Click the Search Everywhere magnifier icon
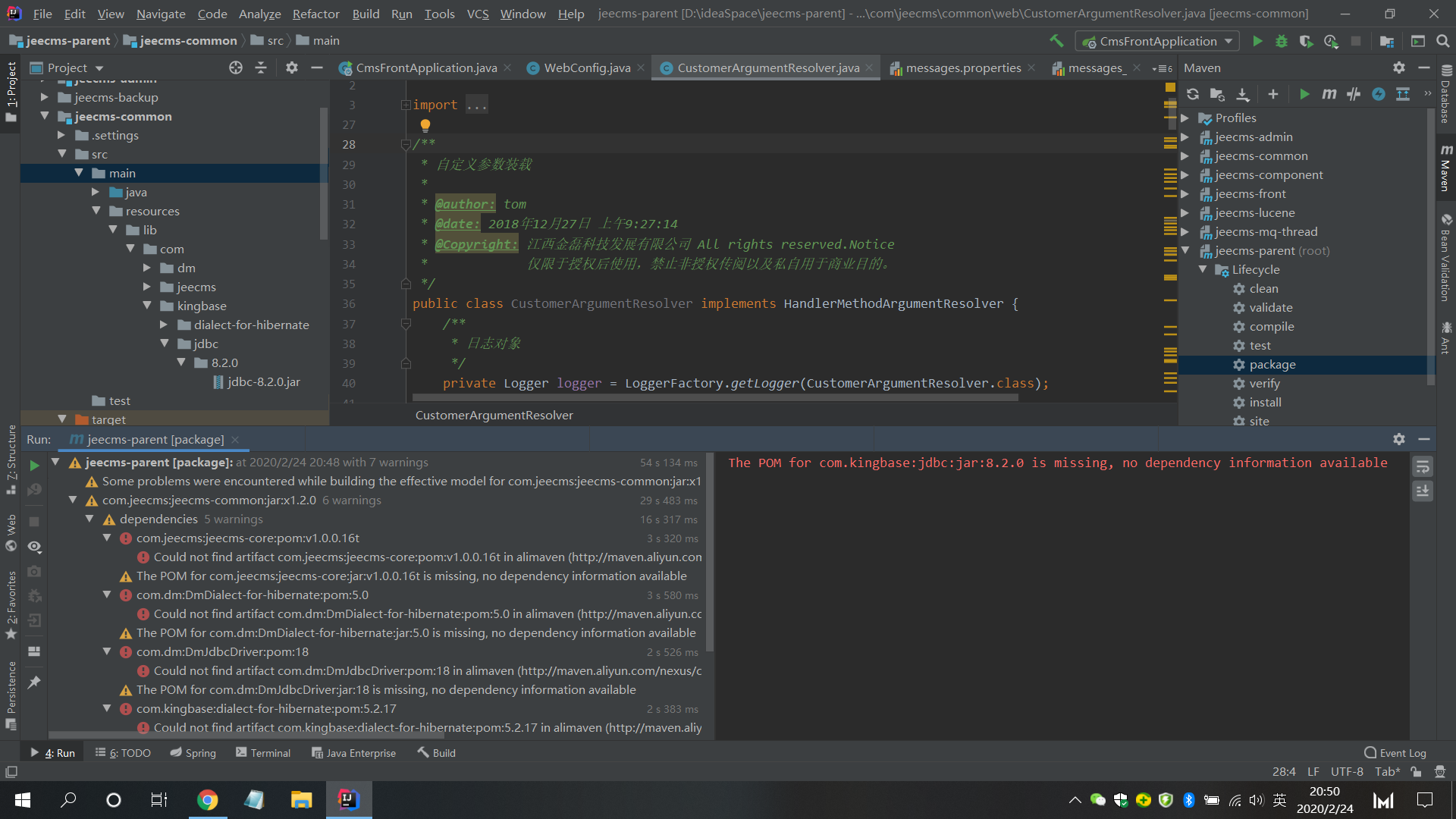 tap(1443, 41)
